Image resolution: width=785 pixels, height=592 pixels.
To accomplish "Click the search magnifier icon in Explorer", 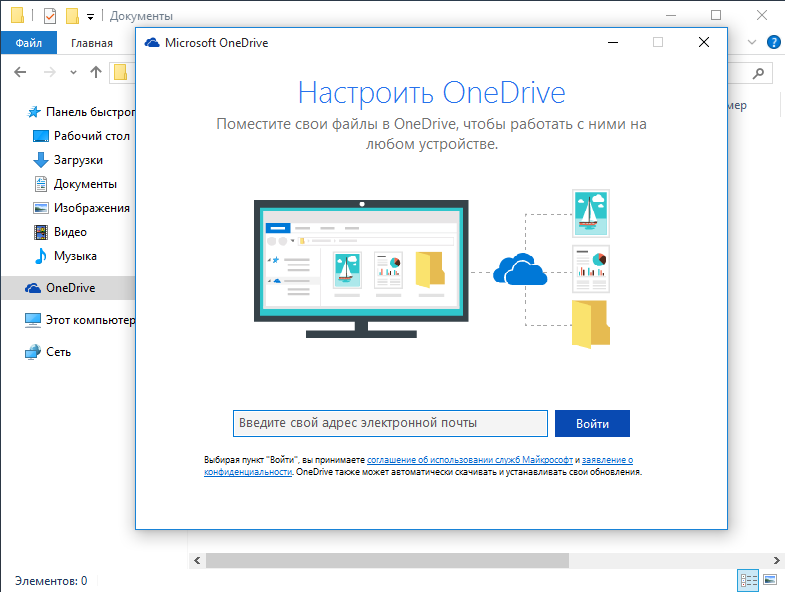I will click(758, 74).
